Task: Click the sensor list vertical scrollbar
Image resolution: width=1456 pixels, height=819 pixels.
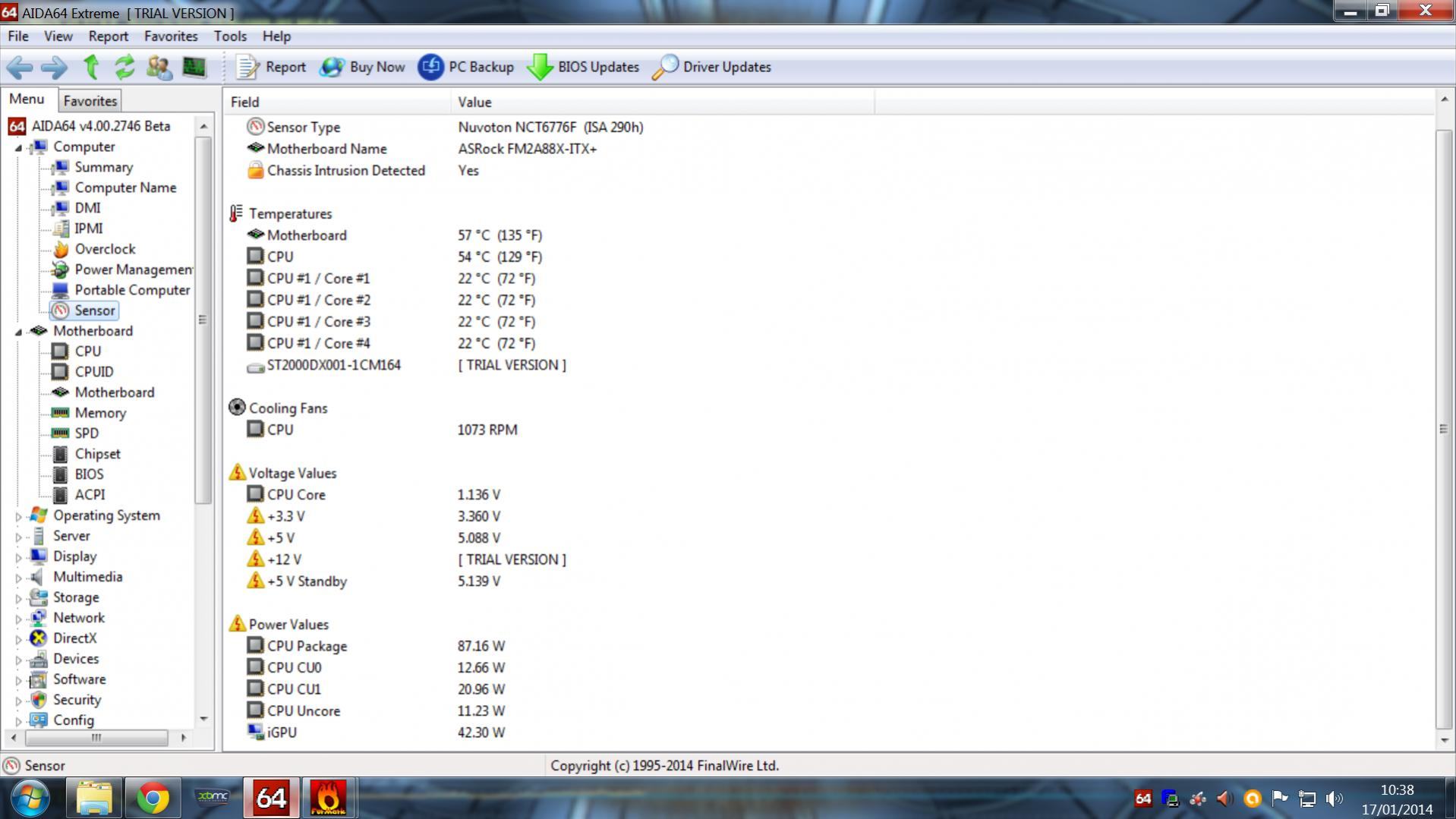Action: (1443, 429)
